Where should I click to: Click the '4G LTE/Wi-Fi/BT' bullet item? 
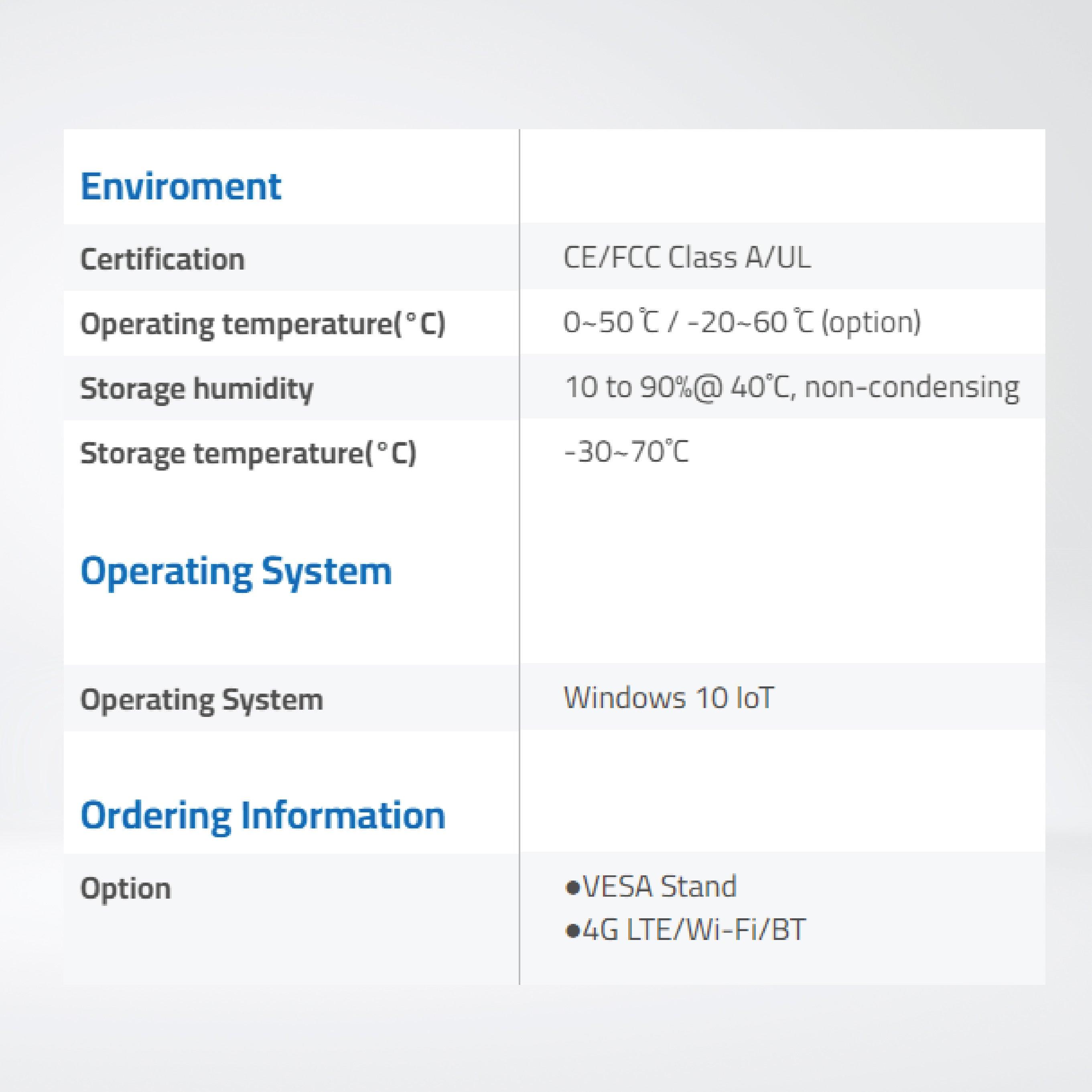coord(685,930)
